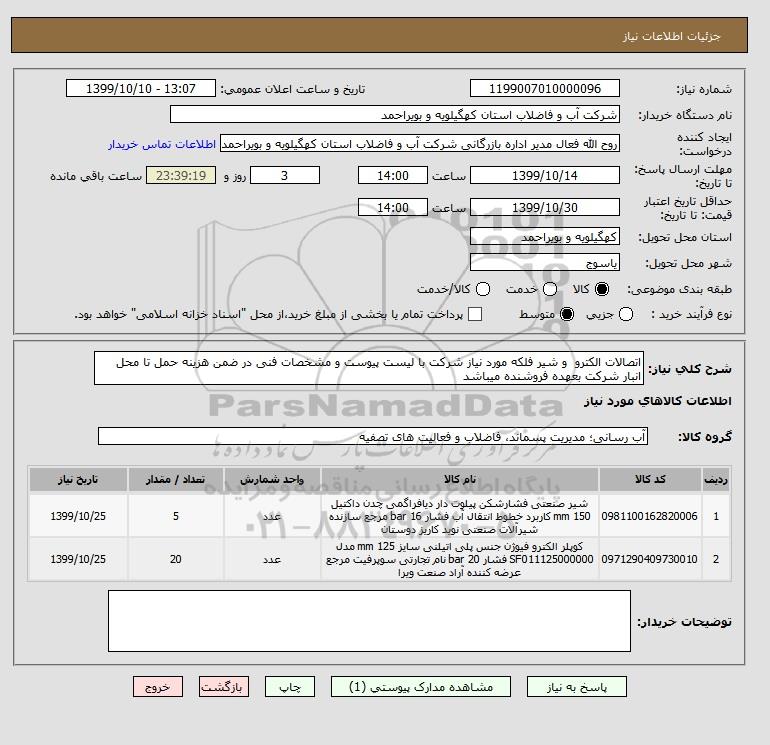Screen dimensions: 770x745
Task: Click the پاسخ به نیاز button
Action: click(x=577, y=687)
